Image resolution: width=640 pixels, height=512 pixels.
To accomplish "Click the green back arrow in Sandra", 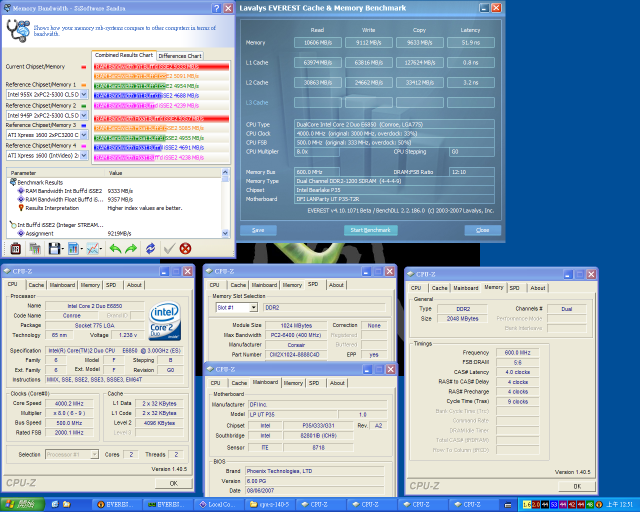I will point(116,249).
